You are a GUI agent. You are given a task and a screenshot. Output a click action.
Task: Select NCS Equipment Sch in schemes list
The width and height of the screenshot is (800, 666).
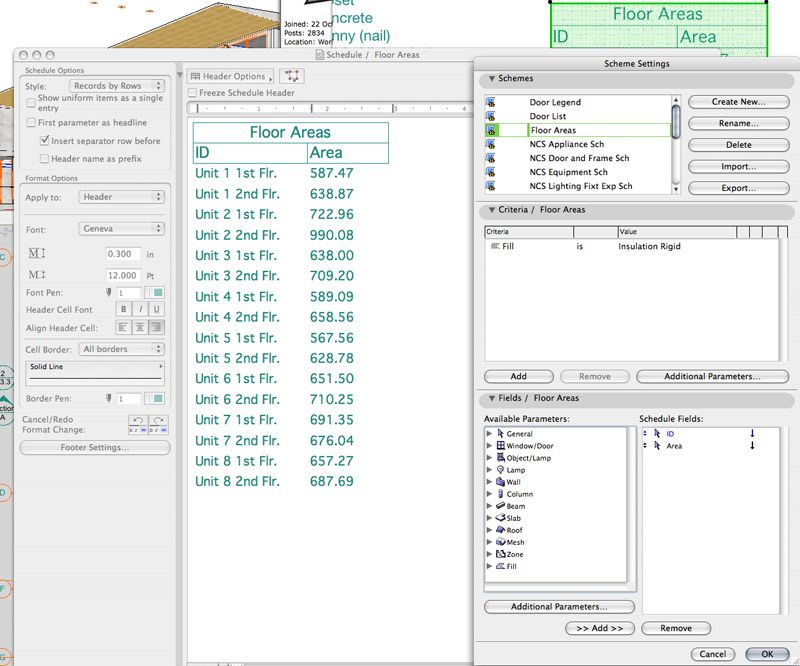(x=568, y=172)
